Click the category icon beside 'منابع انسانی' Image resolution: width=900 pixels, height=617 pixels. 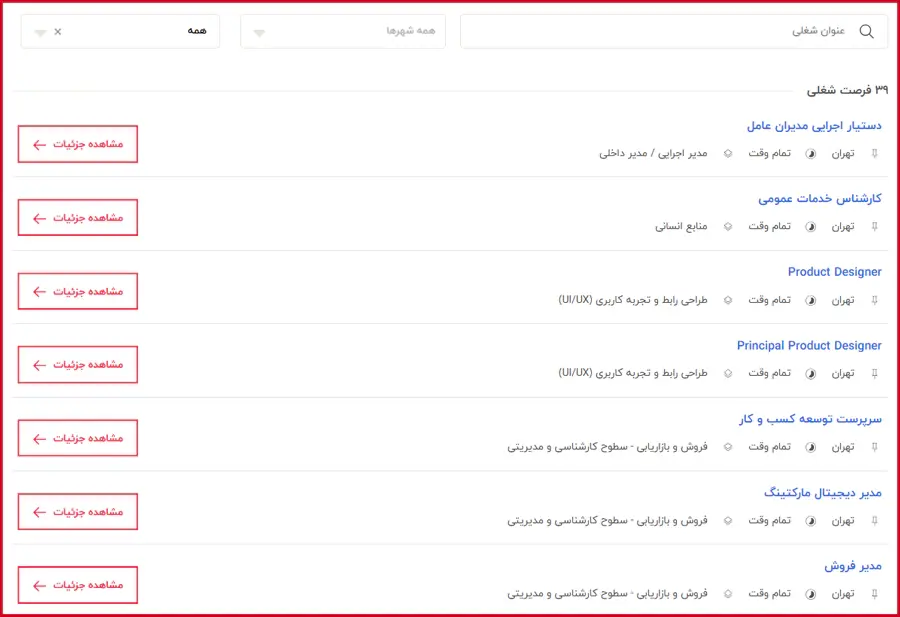click(728, 227)
